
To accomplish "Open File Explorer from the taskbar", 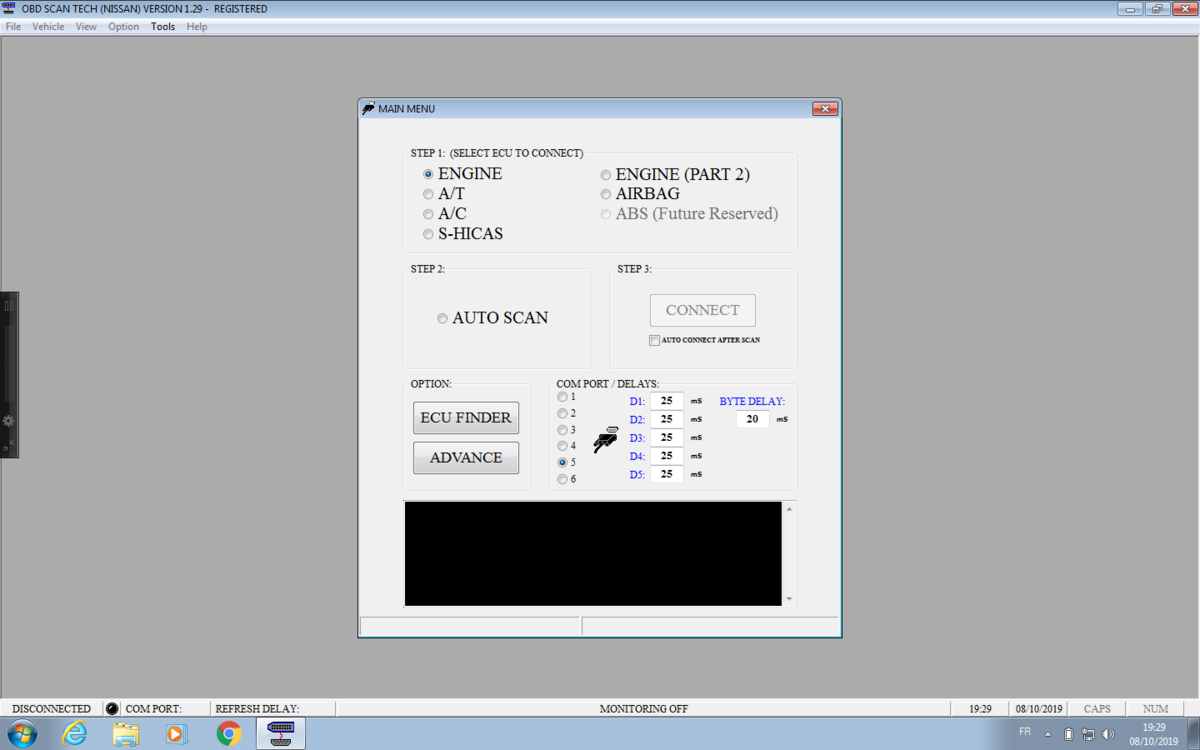I will (x=126, y=734).
